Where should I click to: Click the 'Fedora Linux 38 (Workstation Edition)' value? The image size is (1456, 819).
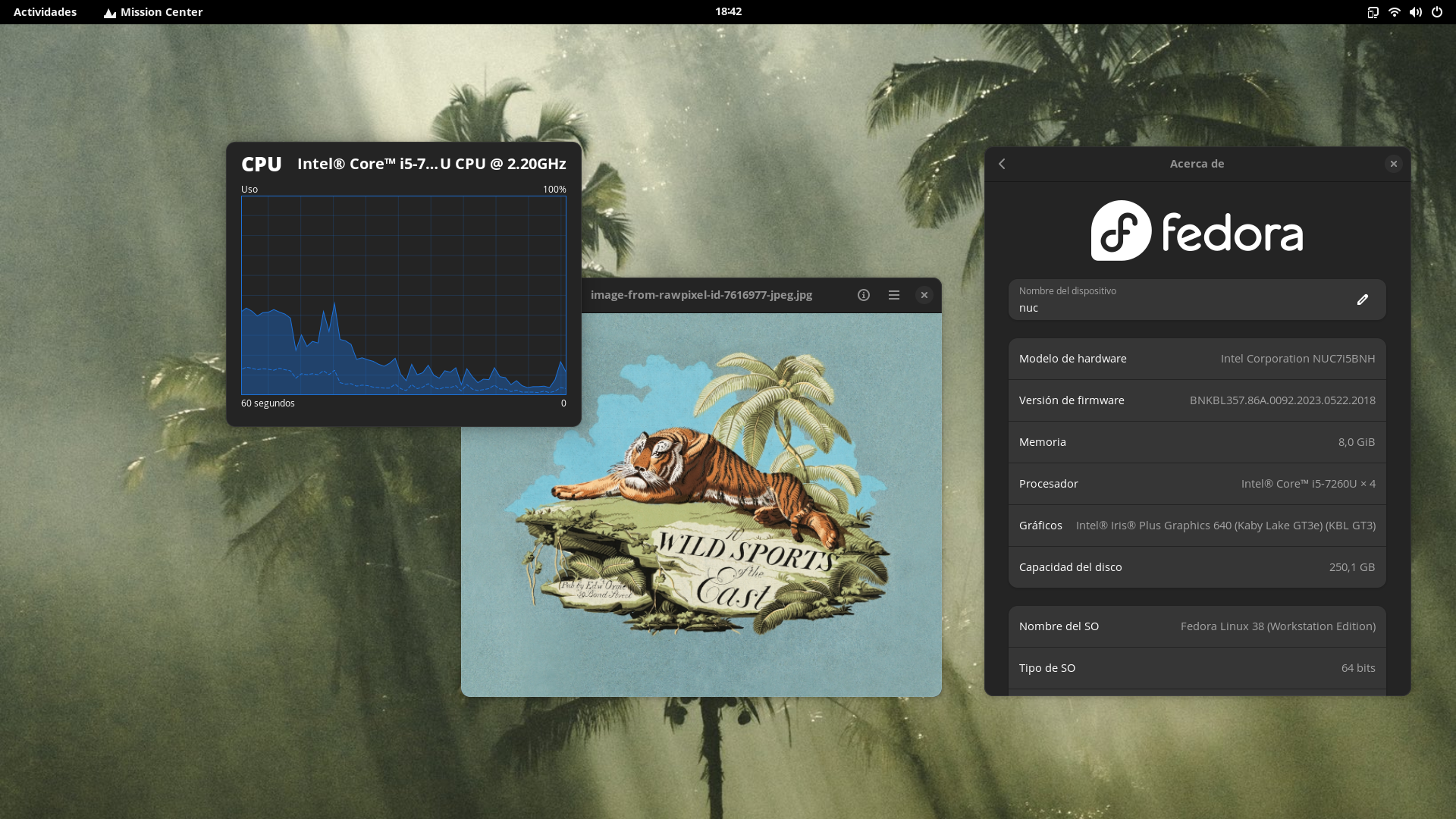click(x=1278, y=626)
